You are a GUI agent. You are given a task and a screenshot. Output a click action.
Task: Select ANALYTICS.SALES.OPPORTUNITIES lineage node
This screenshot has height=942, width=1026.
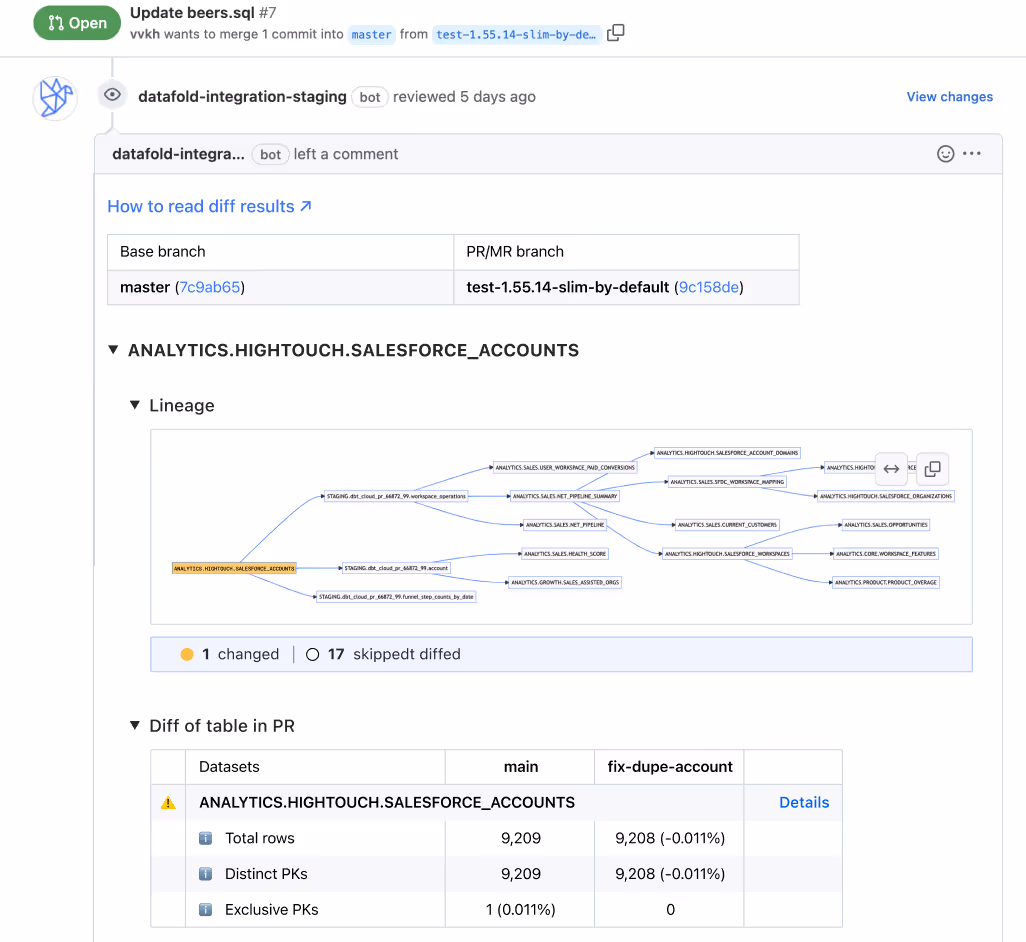[885, 525]
